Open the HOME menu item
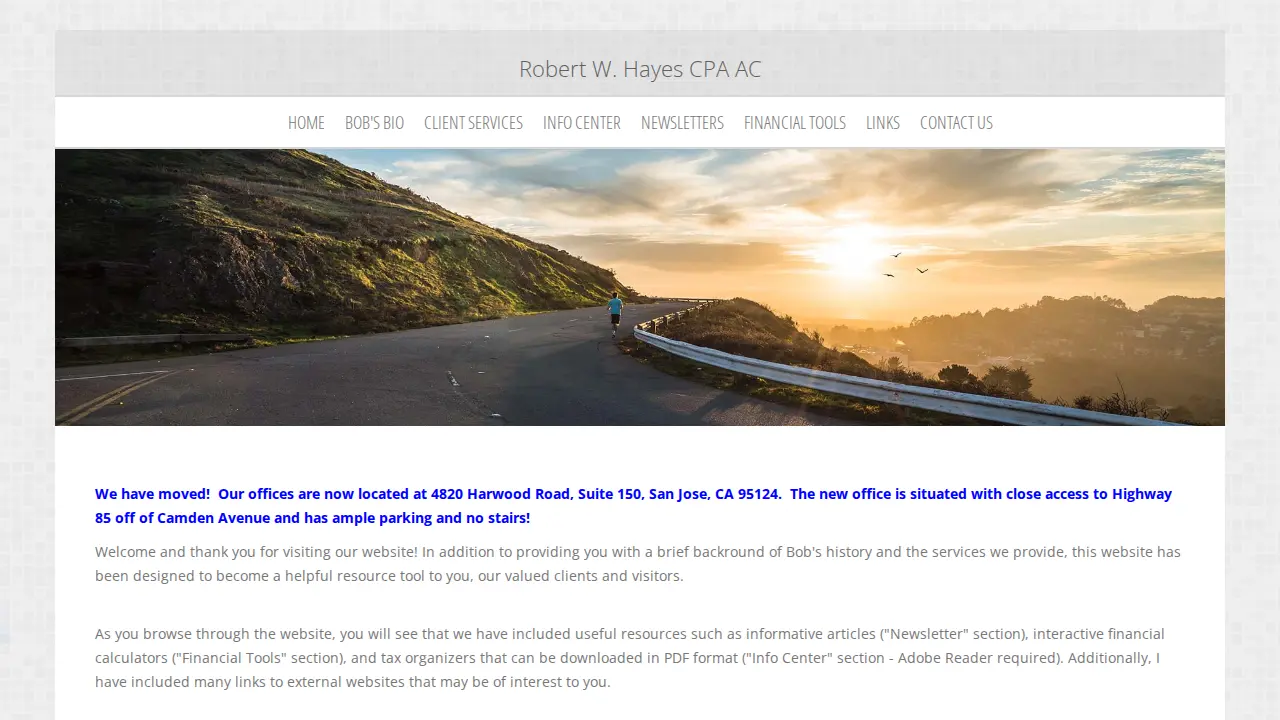The height and width of the screenshot is (720, 1280). click(x=306, y=123)
